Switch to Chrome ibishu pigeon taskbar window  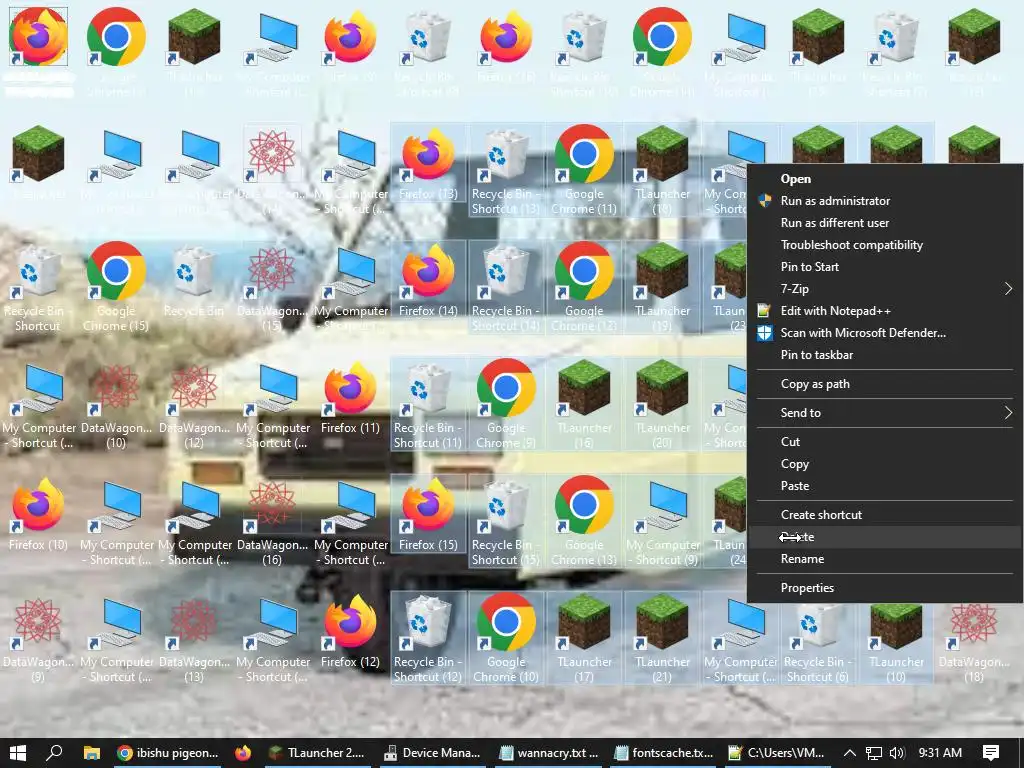coord(168,753)
